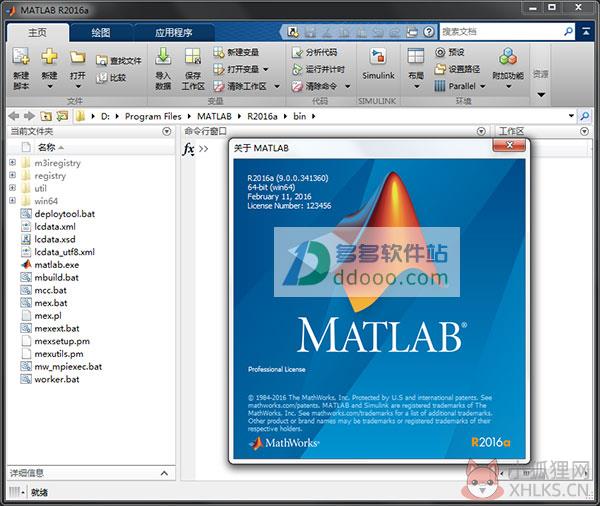The width and height of the screenshot is (600, 506).
Task: Switch to the Home (主页) tab
Action: pos(38,33)
